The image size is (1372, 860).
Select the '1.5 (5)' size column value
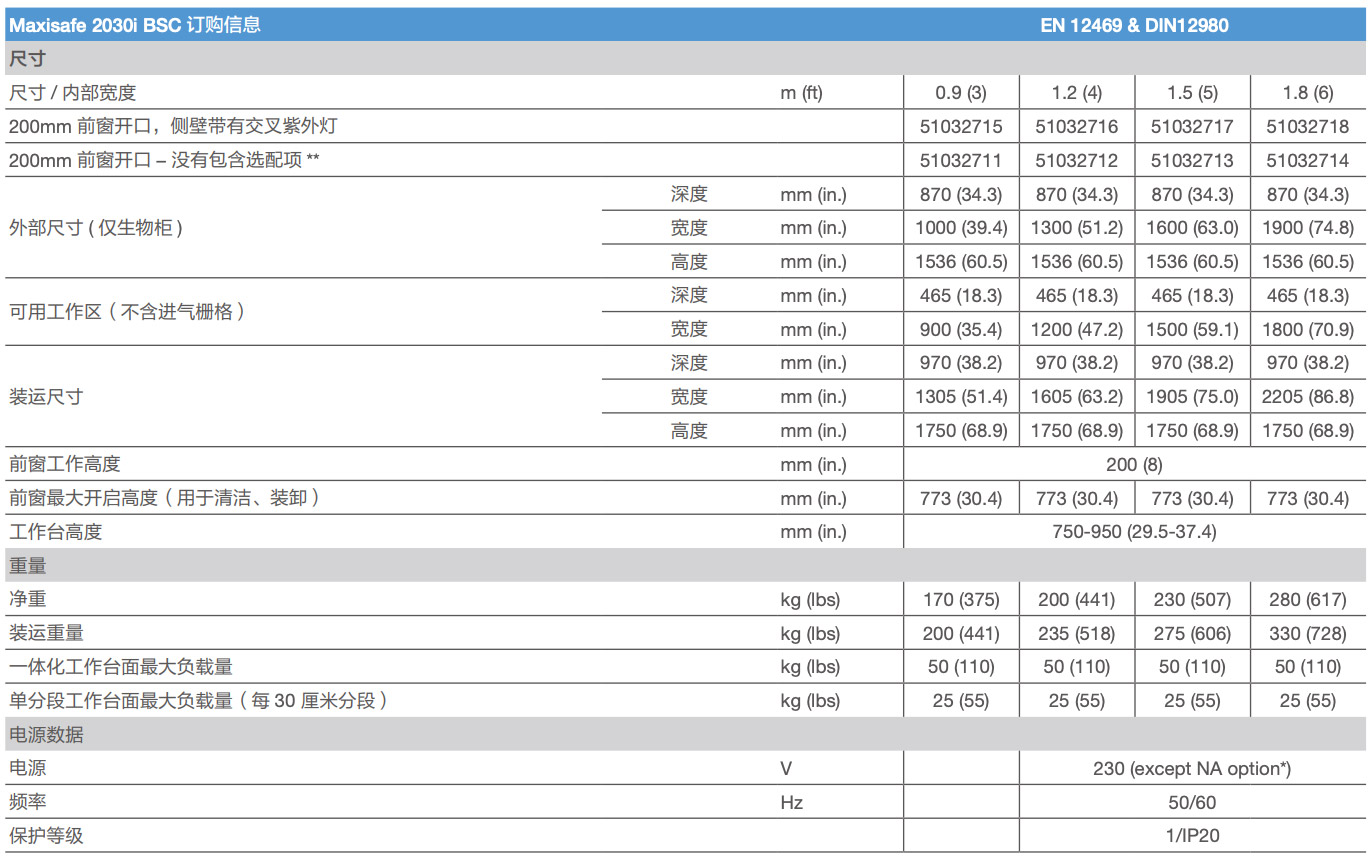[1192, 93]
